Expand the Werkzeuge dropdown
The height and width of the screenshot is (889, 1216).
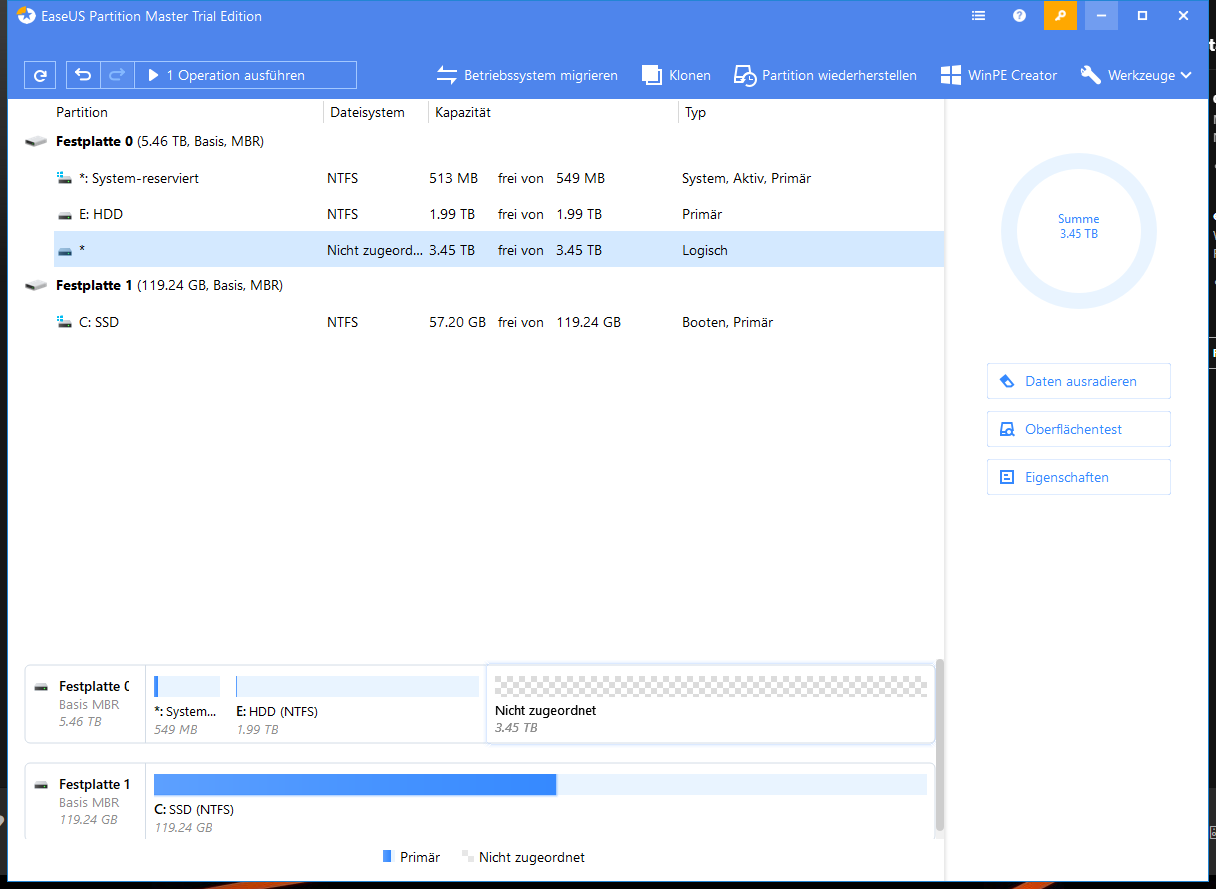(x=1136, y=75)
